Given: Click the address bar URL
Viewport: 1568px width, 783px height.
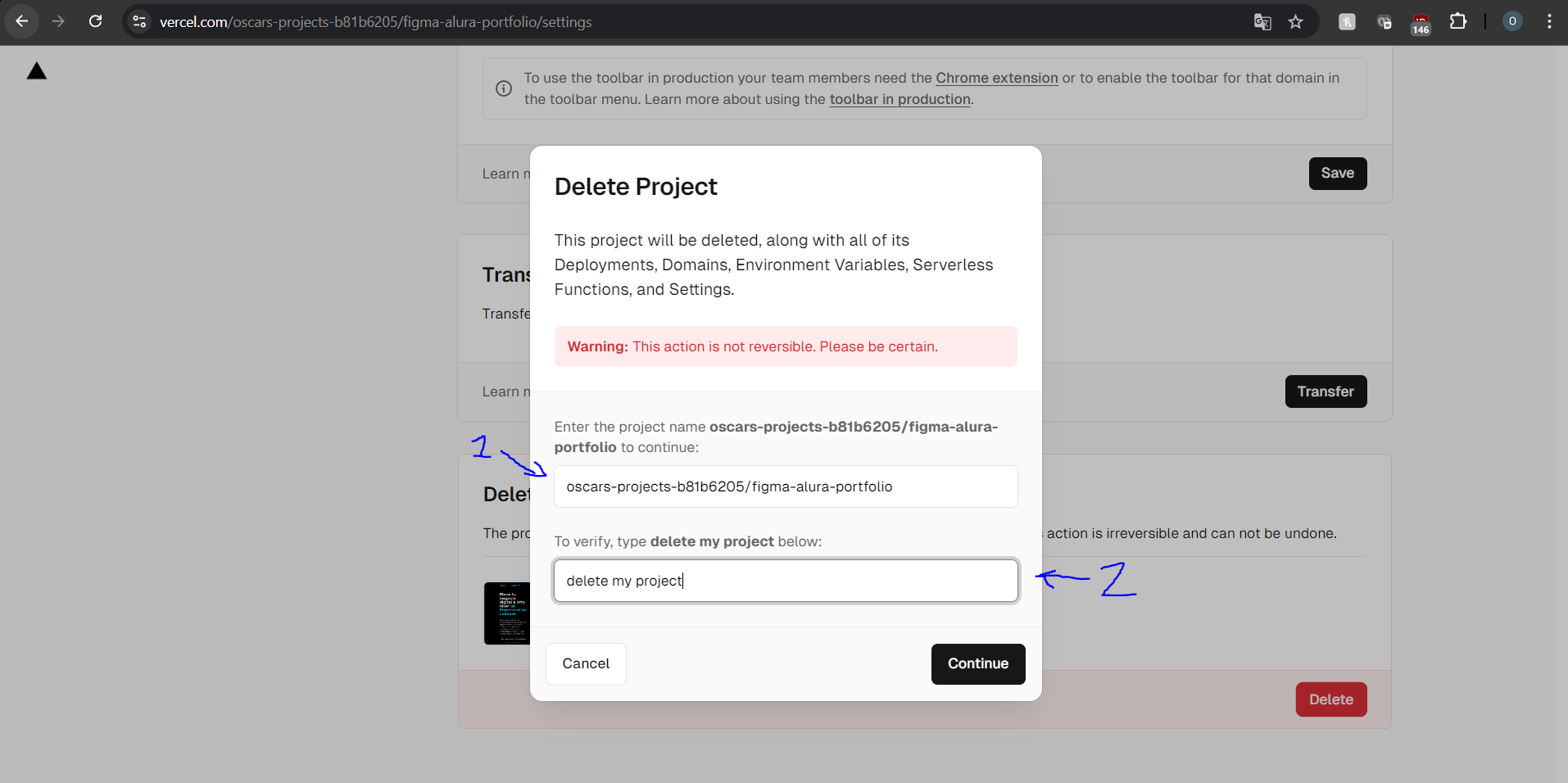Looking at the screenshot, I should point(375,22).
